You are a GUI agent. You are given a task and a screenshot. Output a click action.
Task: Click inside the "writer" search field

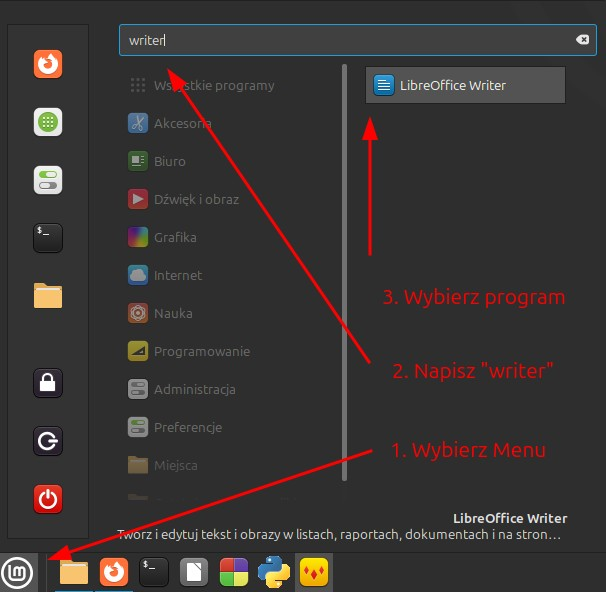(340, 40)
